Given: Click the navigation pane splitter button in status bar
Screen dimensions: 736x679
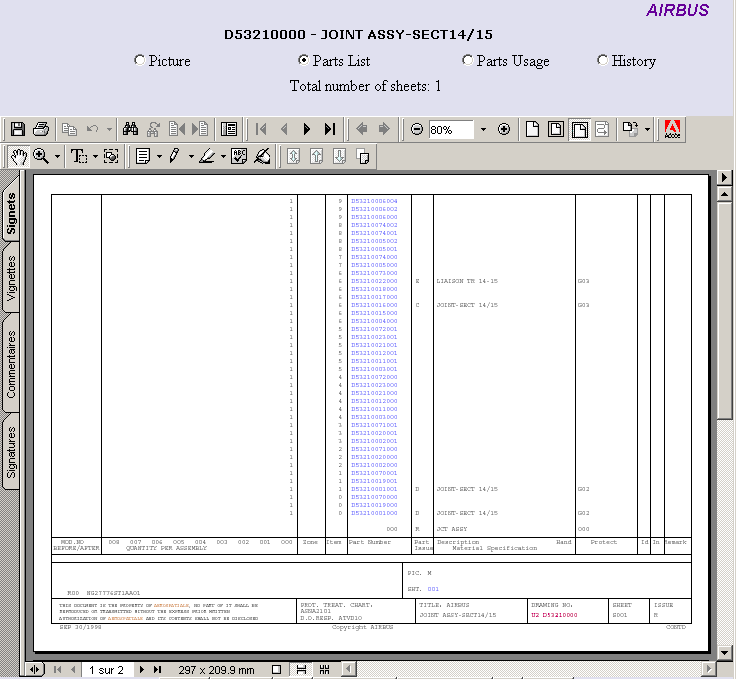Looking at the screenshot, I should coord(34,670).
